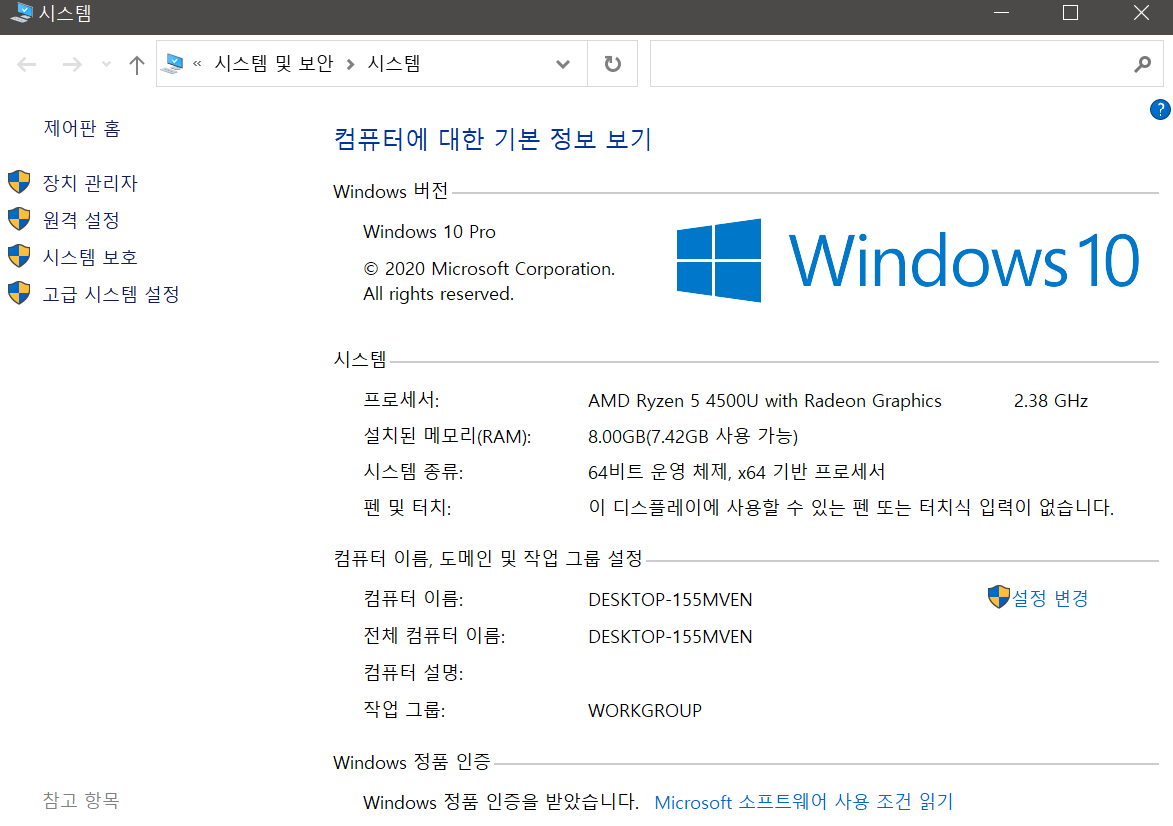Image resolution: width=1173 pixels, height=826 pixels.
Task: Click the Windows 10 logo image
Action: pos(907,260)
